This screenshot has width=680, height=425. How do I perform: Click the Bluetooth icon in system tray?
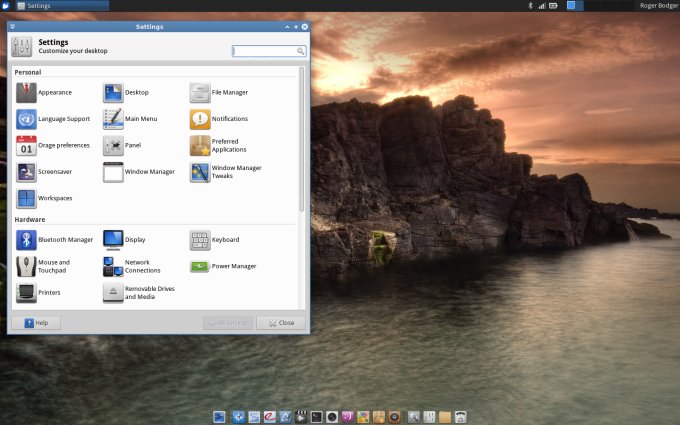(530, 6)
